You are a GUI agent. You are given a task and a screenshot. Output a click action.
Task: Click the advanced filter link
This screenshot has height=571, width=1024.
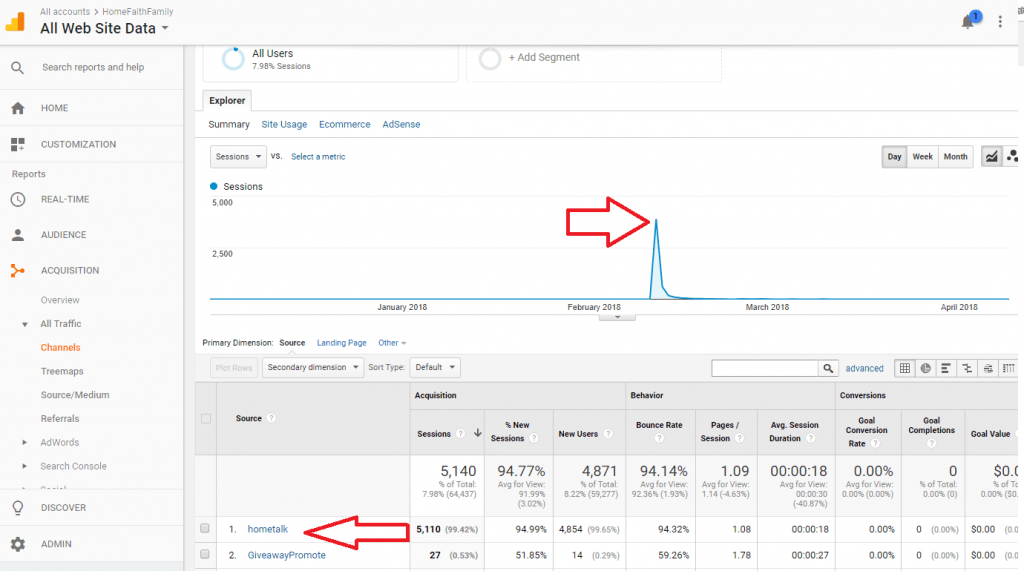coord(864,368)
